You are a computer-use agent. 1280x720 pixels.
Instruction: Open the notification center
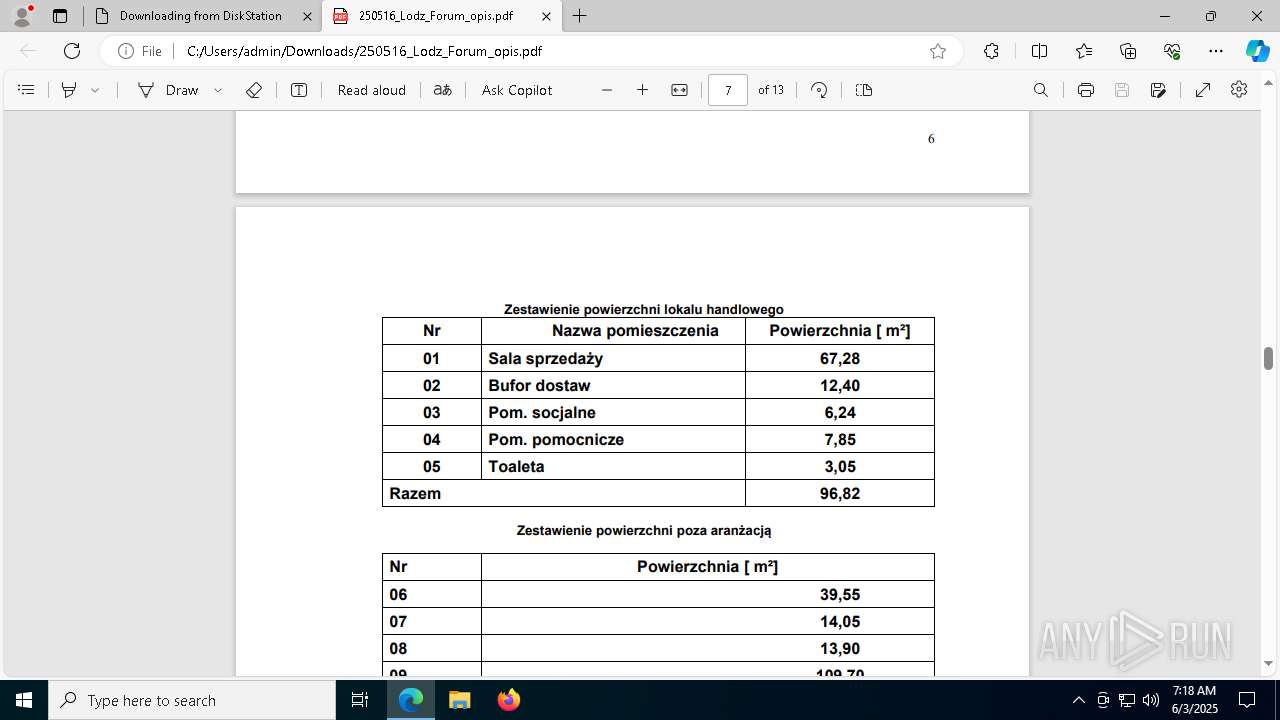point(1247,700)
